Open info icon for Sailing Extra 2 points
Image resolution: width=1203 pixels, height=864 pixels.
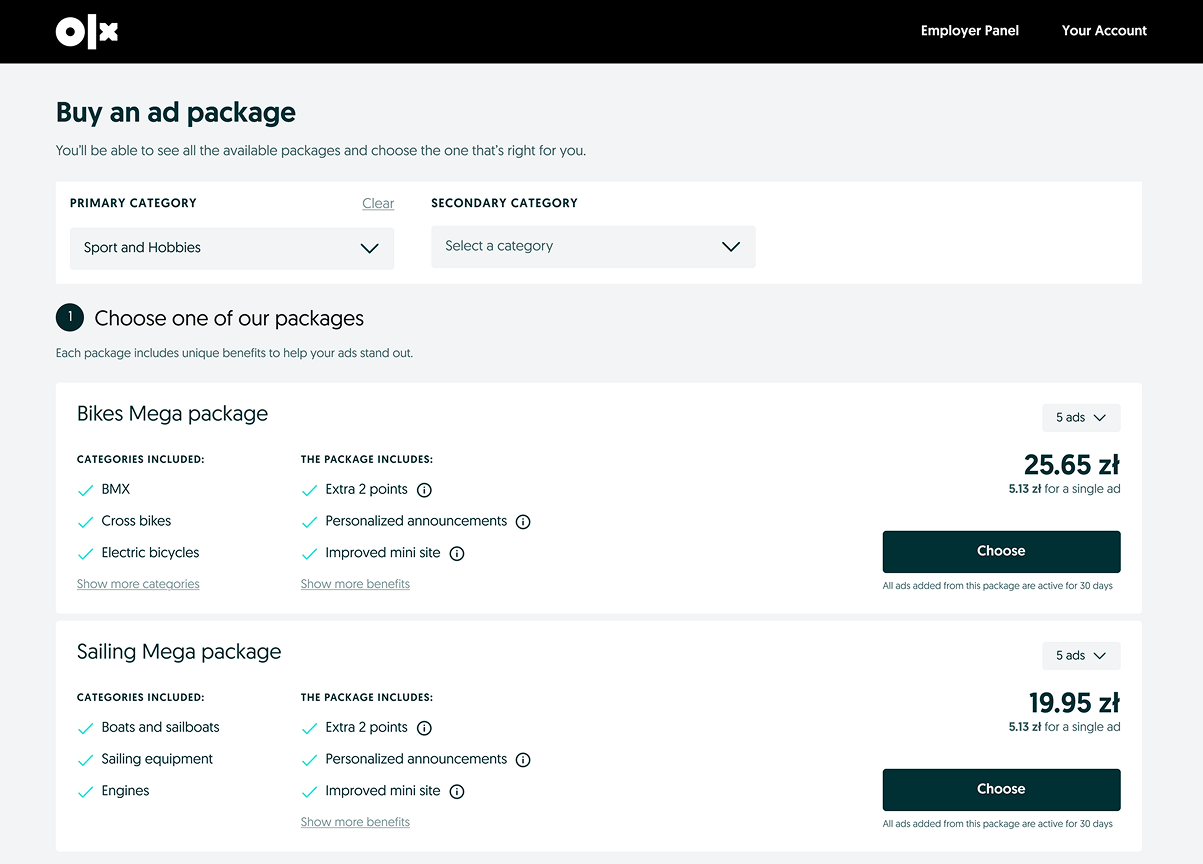click(424, 728)
